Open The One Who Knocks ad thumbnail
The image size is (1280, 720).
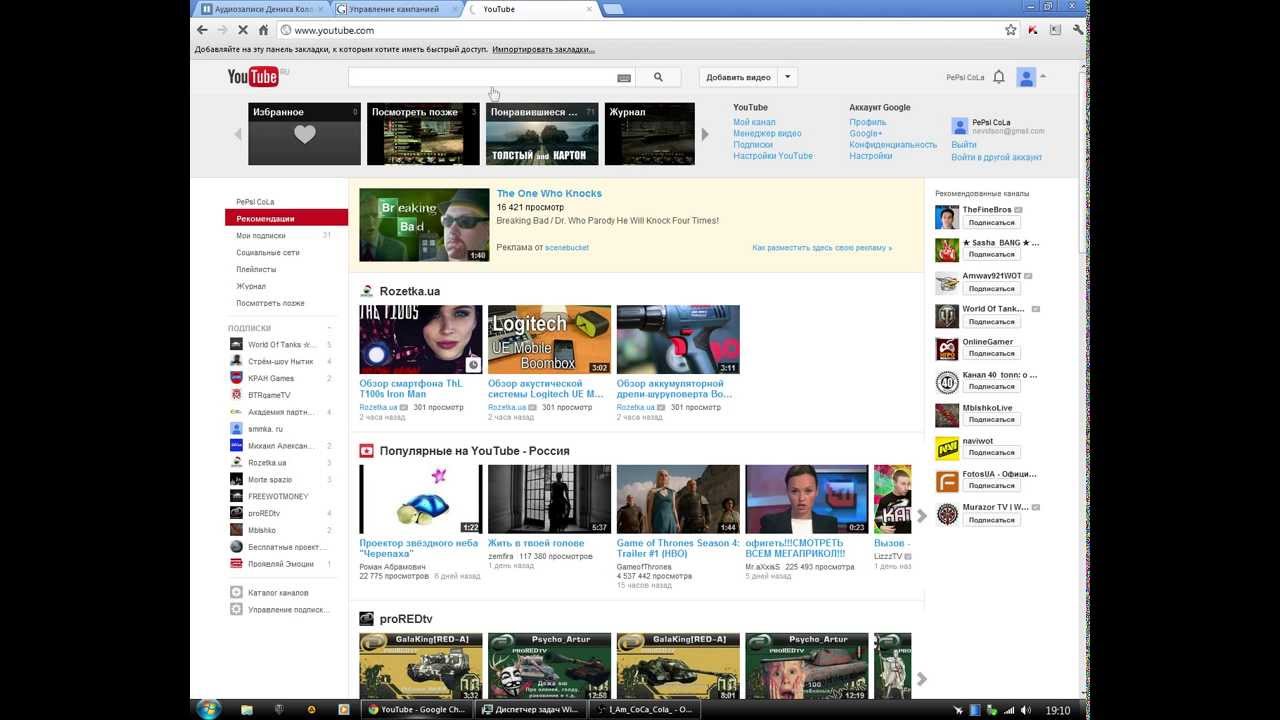click(424, 225)
